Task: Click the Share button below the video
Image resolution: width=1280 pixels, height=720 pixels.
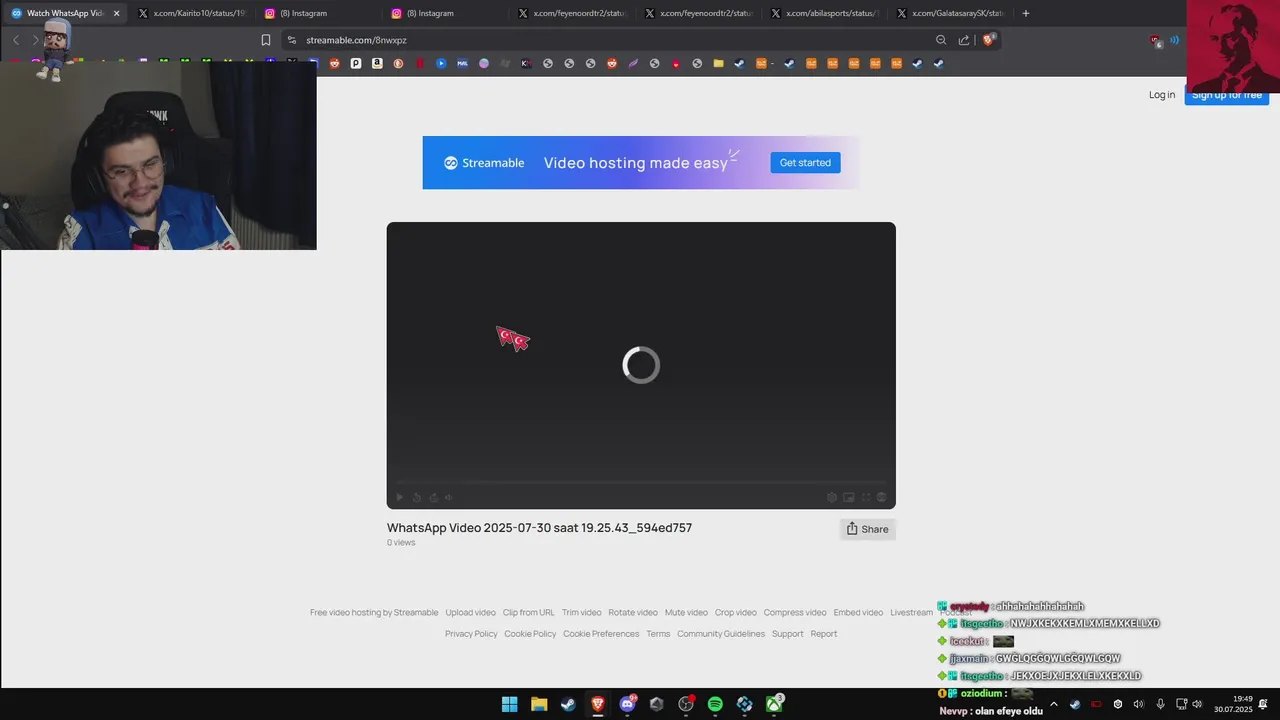Action: click(867, 529)
